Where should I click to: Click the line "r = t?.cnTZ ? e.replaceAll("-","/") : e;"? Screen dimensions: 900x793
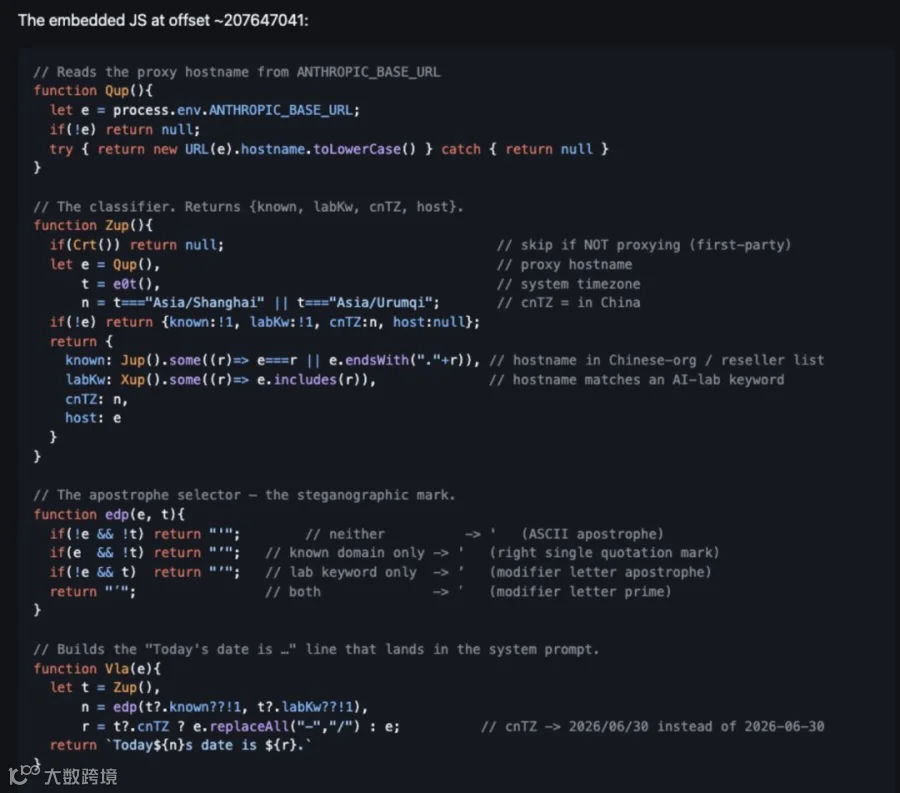coord(240,726)
